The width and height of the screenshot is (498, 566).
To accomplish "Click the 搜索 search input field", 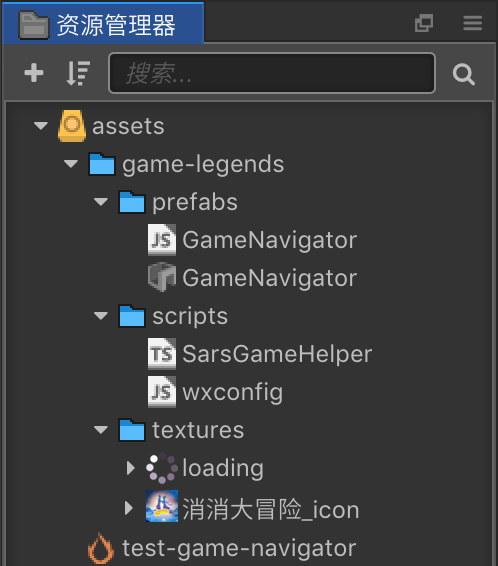I will coord(272,73).
